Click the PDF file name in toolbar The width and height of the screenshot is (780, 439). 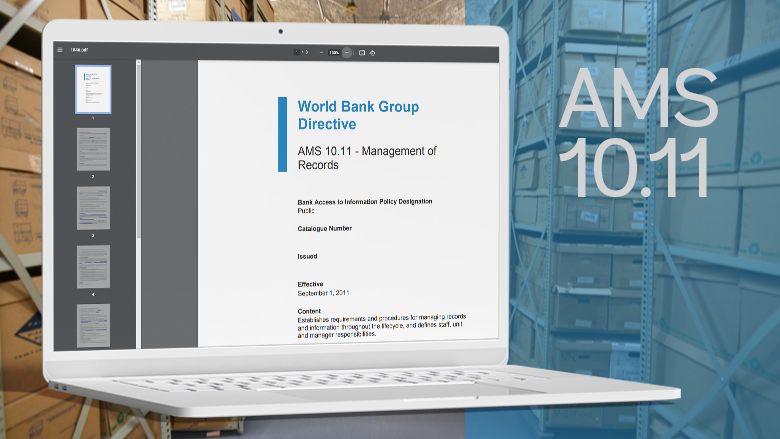pyautogui.click(x=79, y=50)
